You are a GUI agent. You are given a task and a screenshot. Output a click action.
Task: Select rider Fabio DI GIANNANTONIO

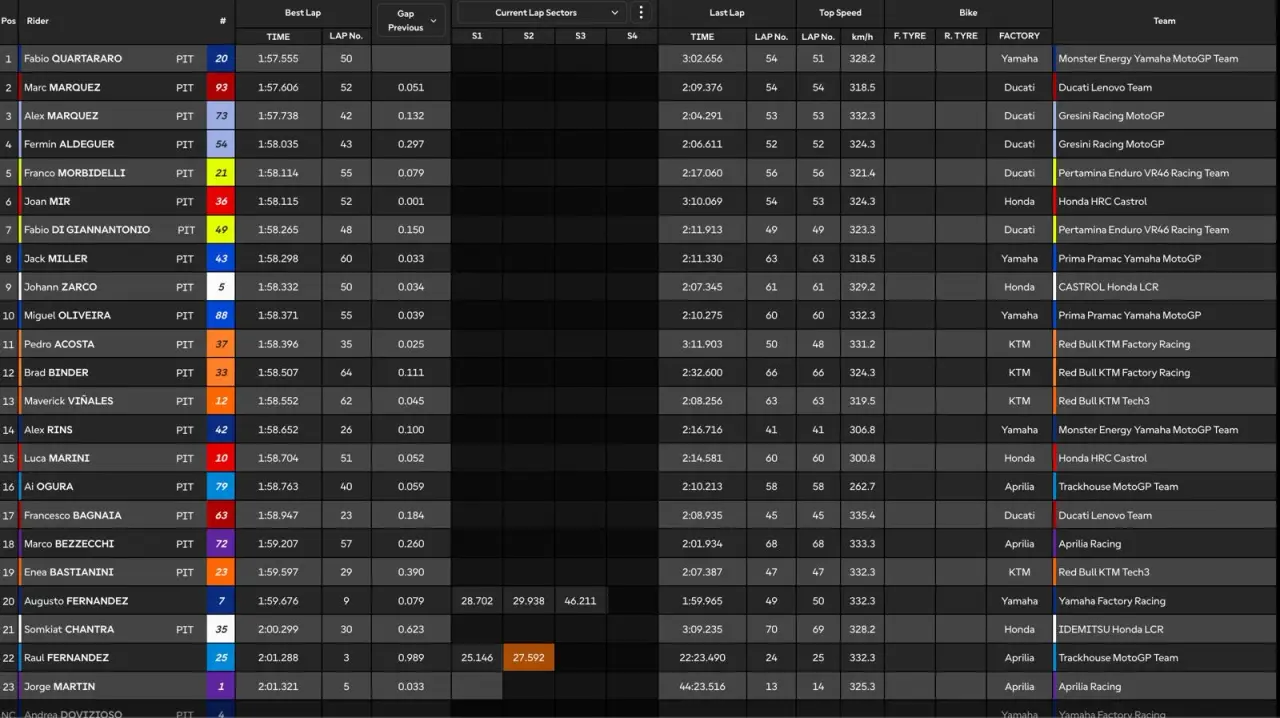coord(87,230)
